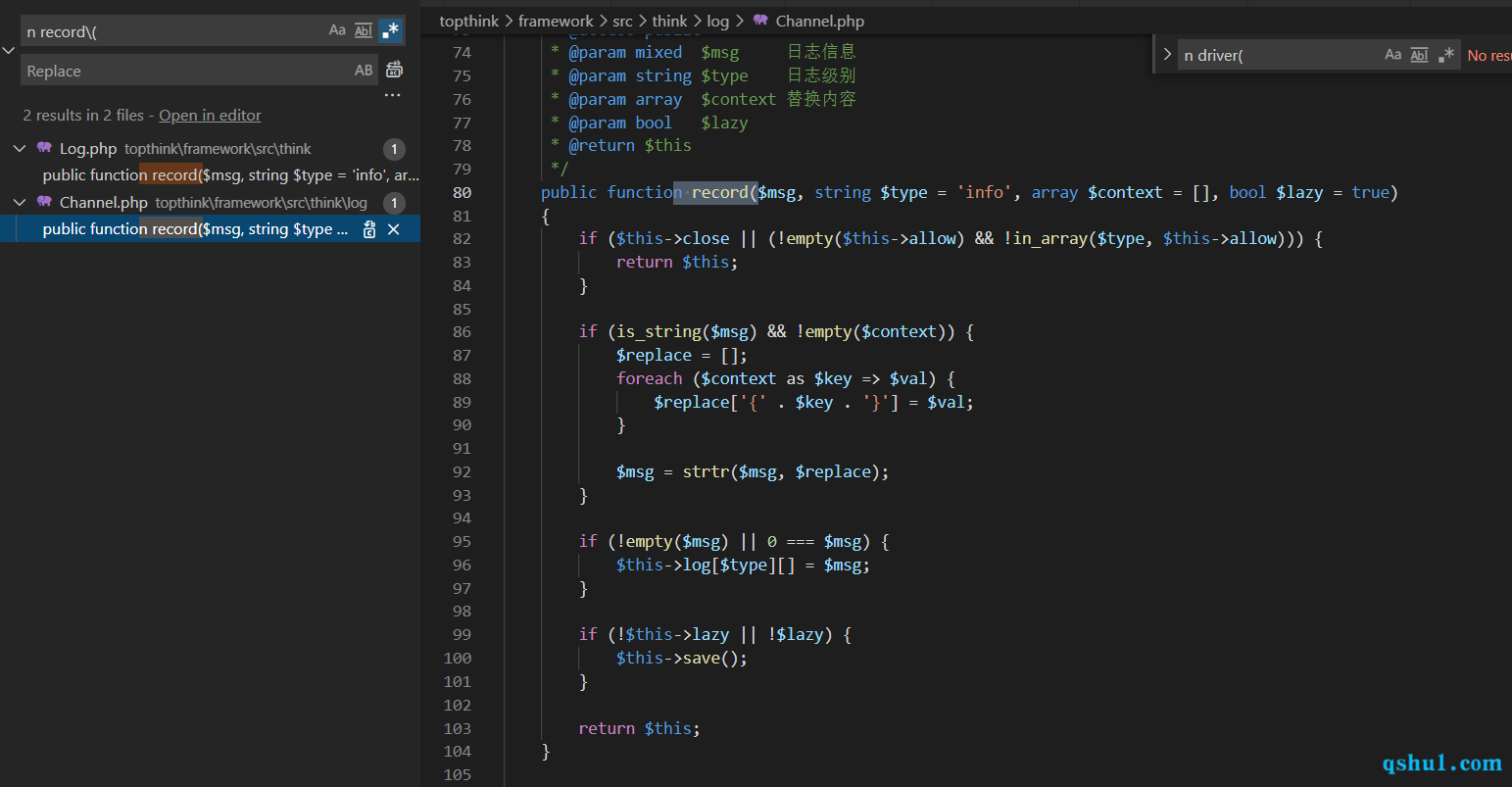Toggle Match Whole Word in editor find widget

[x=1419, y=55]
